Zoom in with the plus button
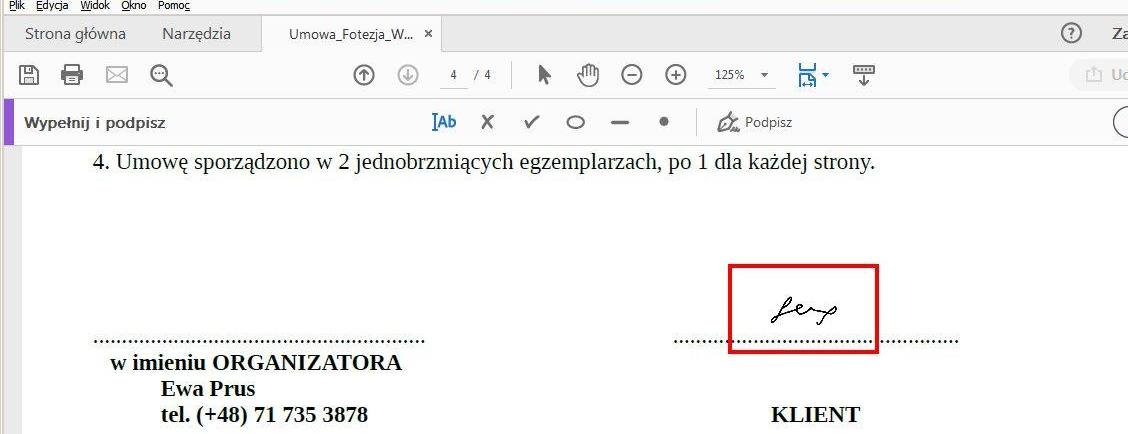 point(676,74)
